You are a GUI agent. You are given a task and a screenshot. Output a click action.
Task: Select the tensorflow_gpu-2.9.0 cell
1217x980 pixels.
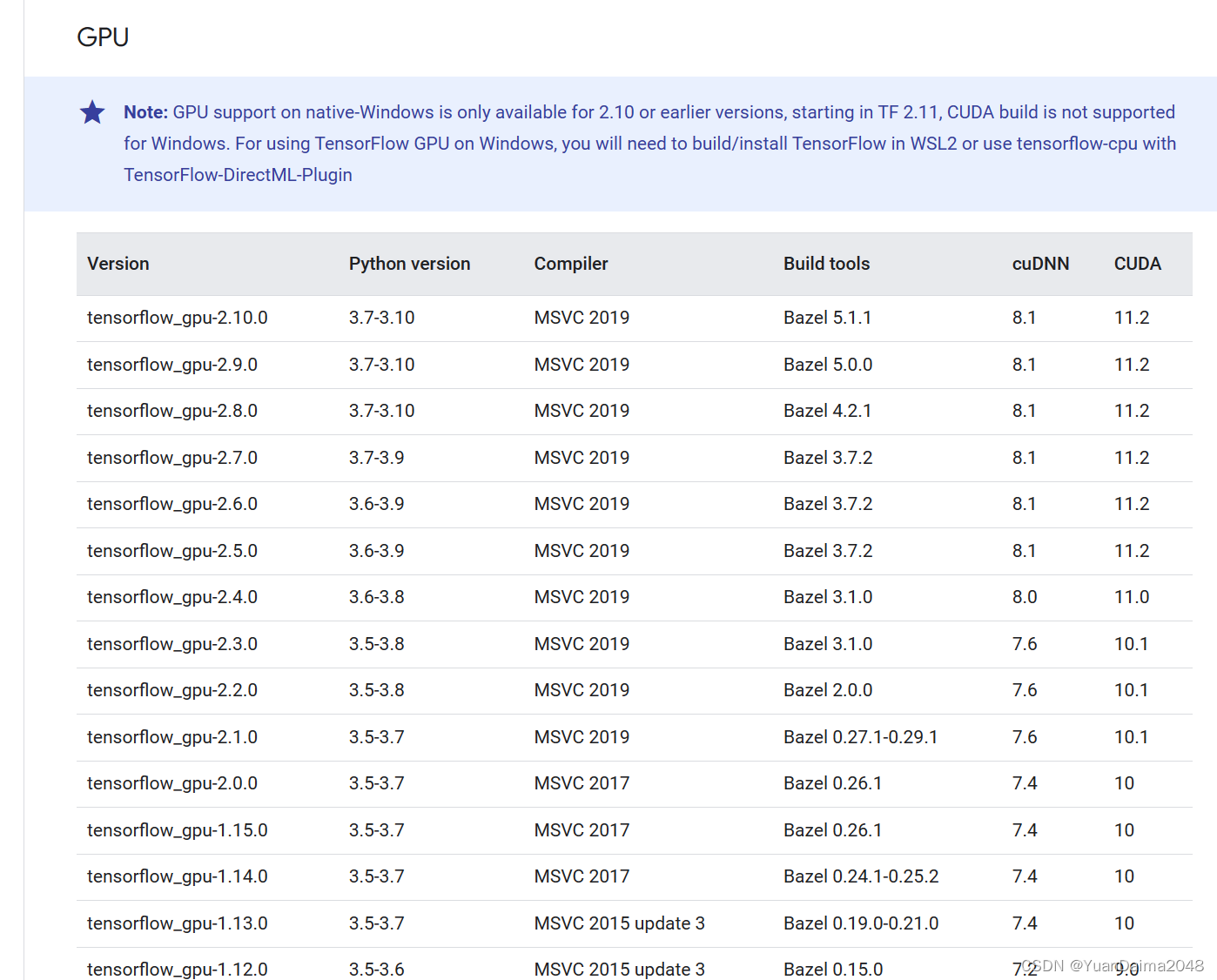click(x=172, y=365)
